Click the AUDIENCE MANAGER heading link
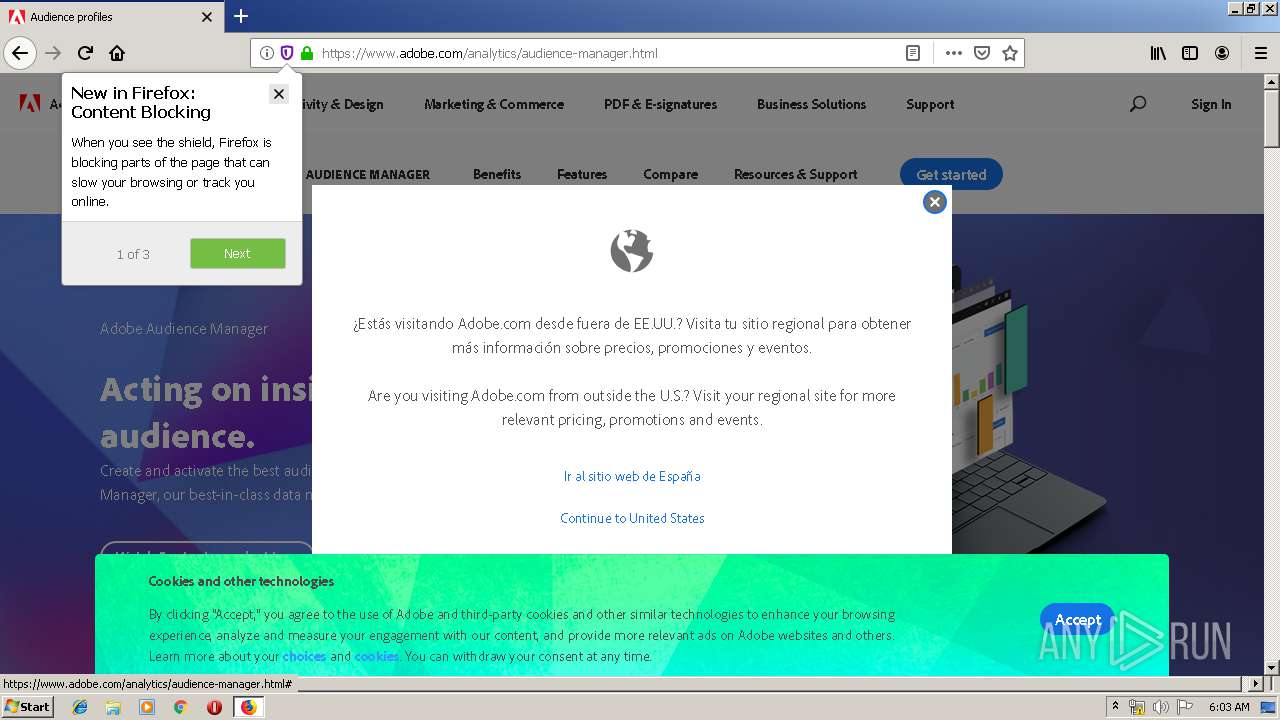The width and height of the screenshot is (1280, 720). 368,174
